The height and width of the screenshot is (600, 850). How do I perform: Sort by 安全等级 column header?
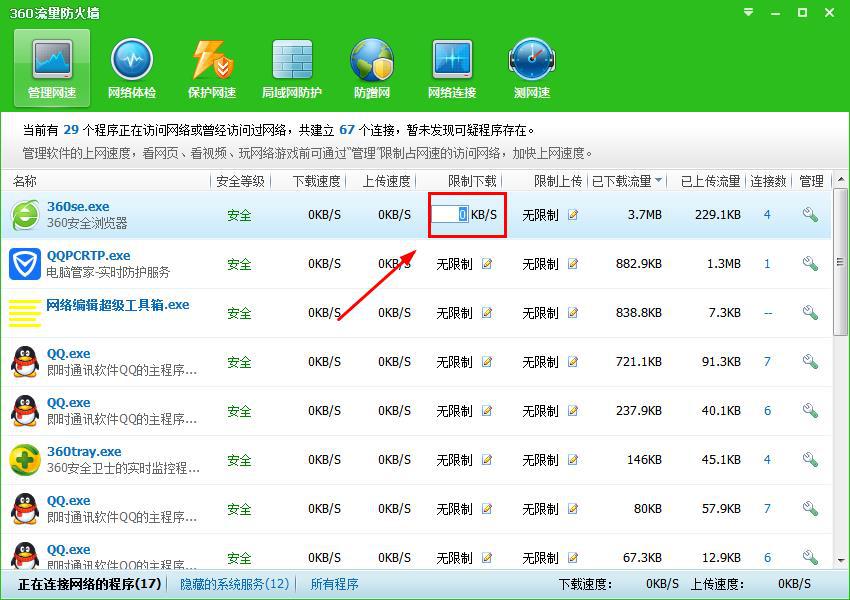click(x=239, y=181)
